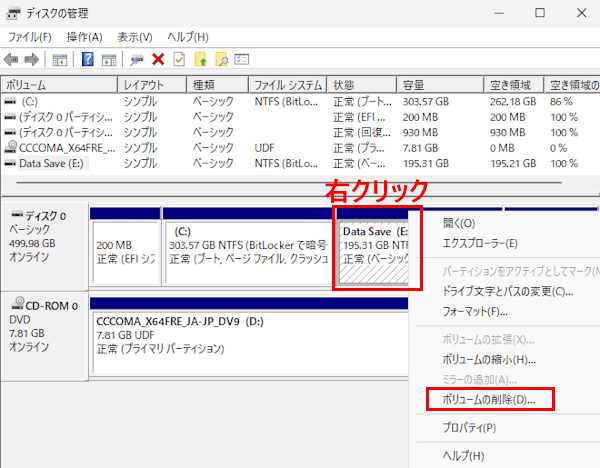Viewport: 600px width, 468px height.
Task: Sort by ファイル システム column header
Action: pyautogui.click(x=287, y=85)
